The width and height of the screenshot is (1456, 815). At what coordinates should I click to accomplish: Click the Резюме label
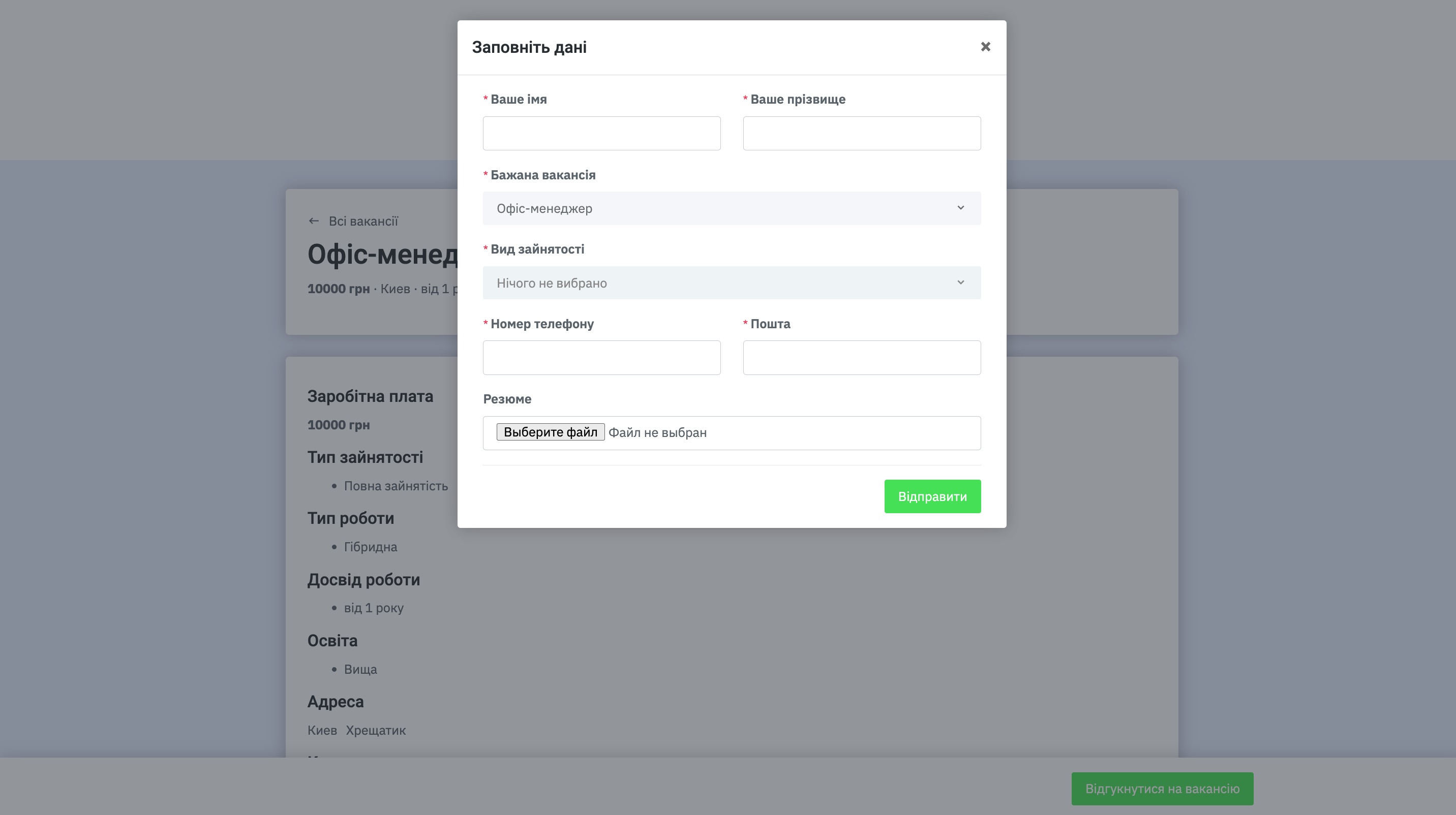[507, 399]
